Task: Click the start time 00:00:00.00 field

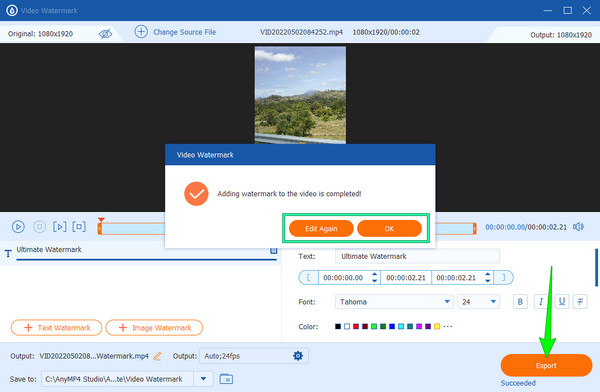Action: coord(343,278)
